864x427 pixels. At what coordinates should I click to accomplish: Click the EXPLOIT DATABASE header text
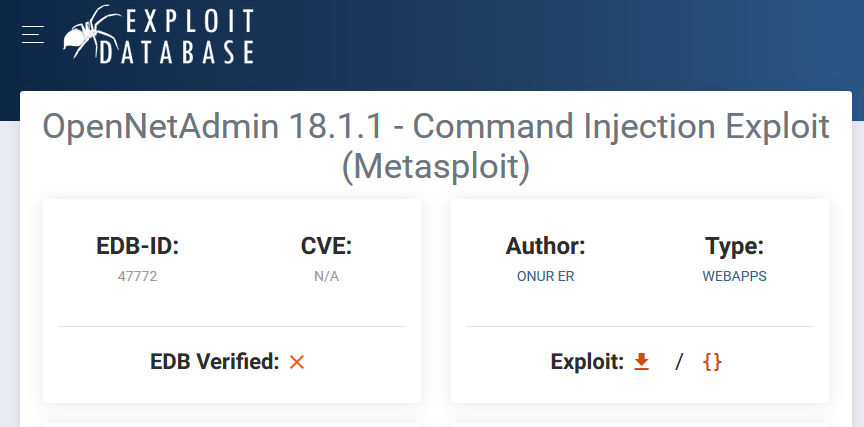point(176,36)
